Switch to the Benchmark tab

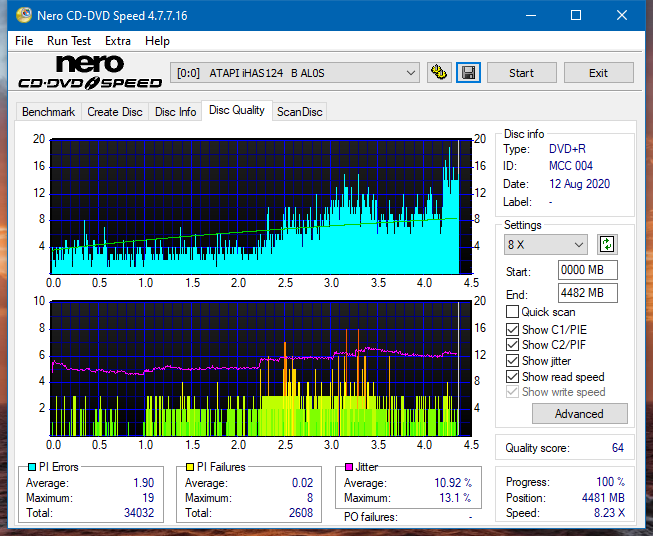[49, 112]
